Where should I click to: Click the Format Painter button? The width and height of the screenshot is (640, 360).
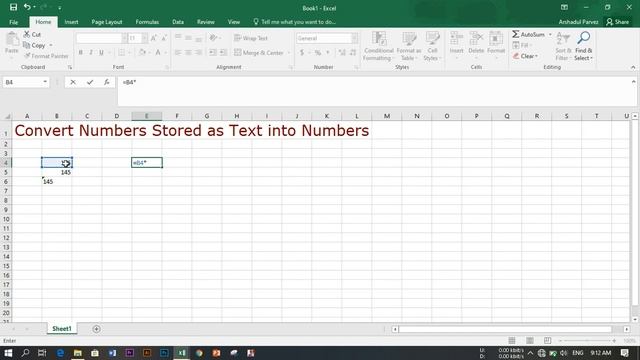(46, 56)
